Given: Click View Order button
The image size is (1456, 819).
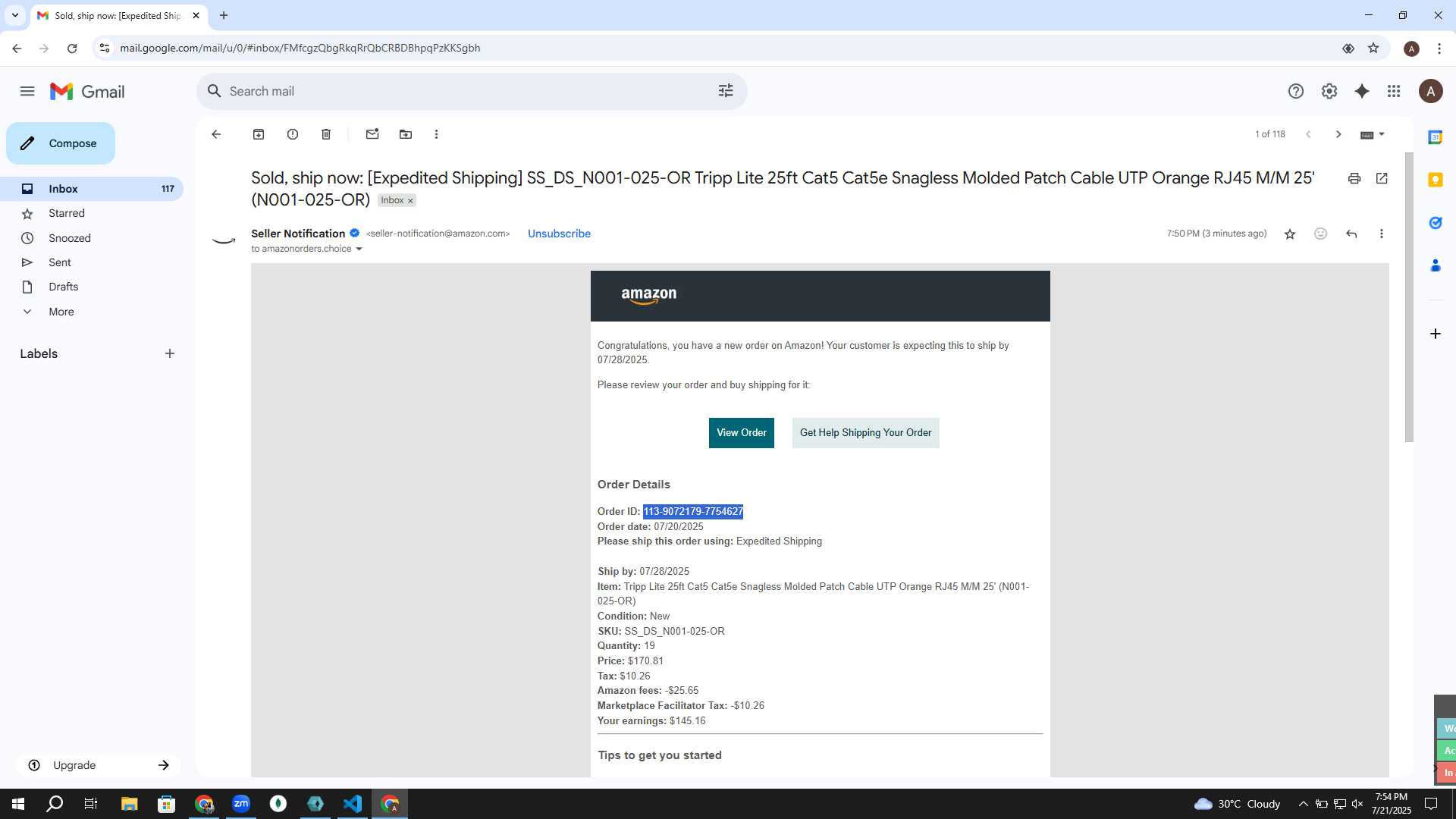Looking at the screenshot, I should pos(741,433).
